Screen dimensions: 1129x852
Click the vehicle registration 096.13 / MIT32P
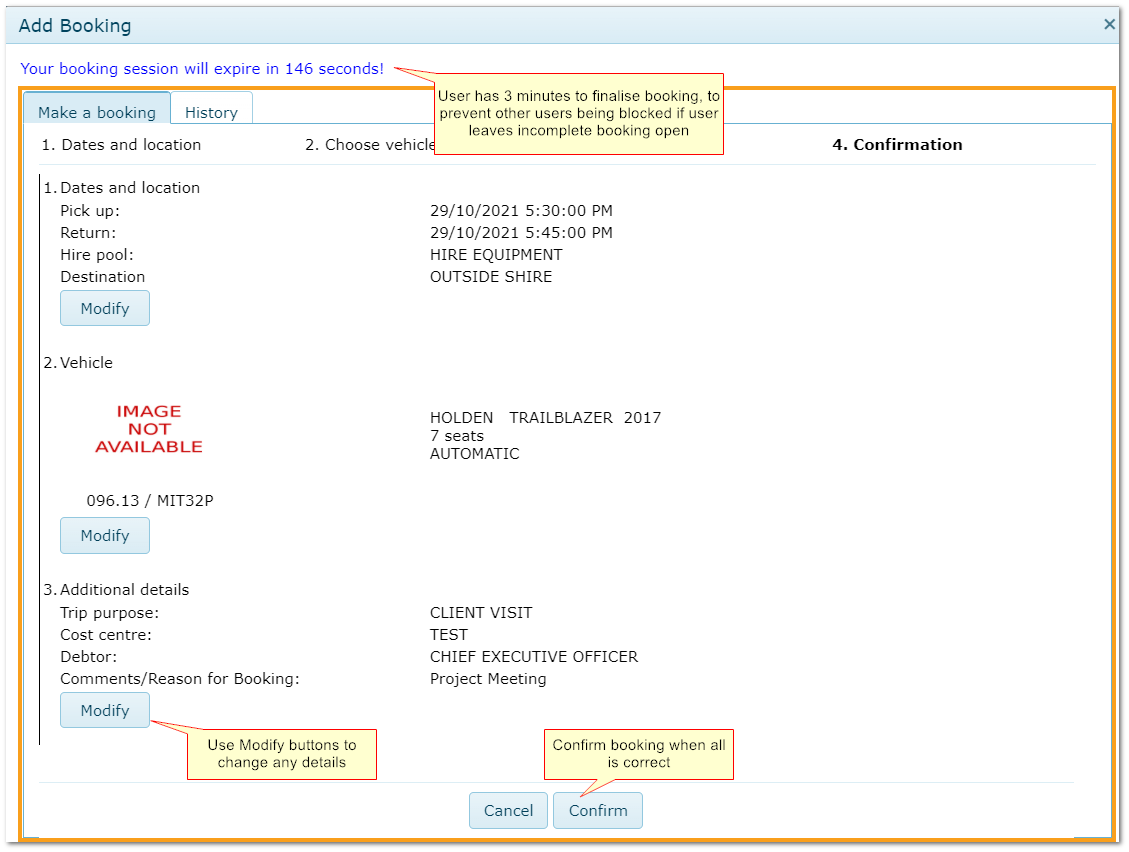point(150,500)
